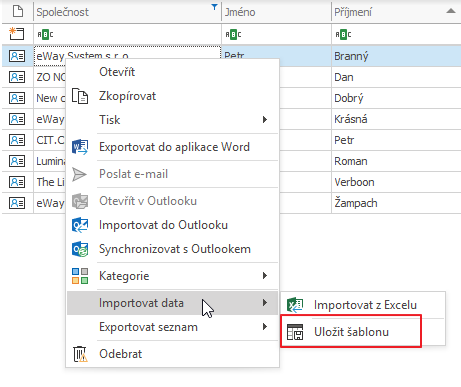This screenshot has height=387, width=461.
Task: Click the Kategorie colored squares icon
Action: tap(80, 276)
